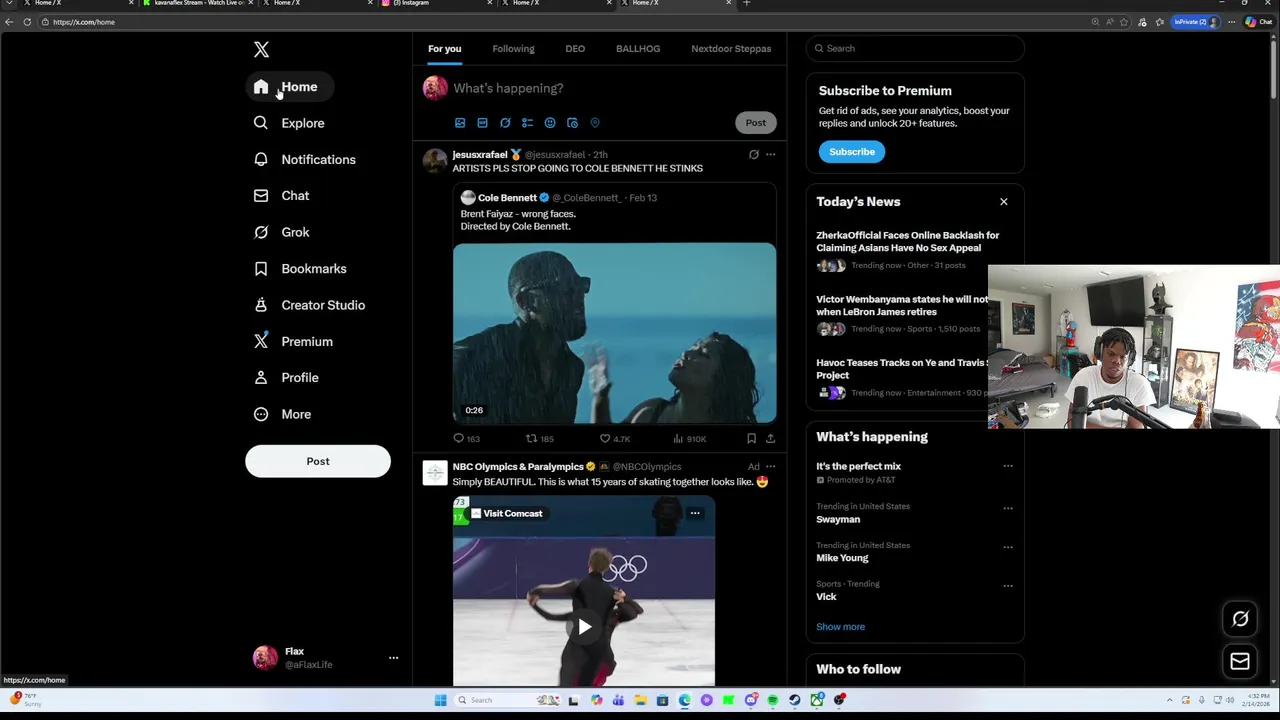Open account menu dots next to Flax
The width and height of the screenshot is (1280, 720).
click(x=393, y=658)
